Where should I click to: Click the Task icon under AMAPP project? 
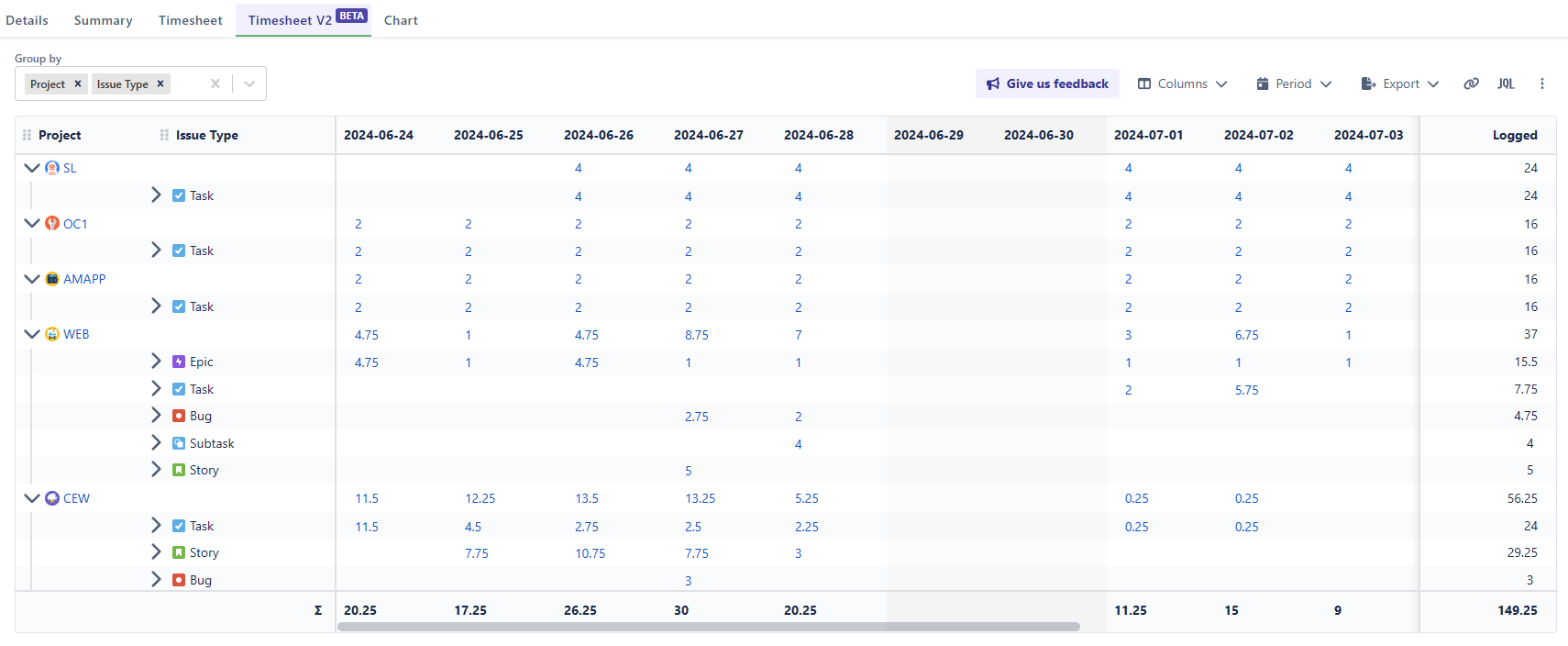point(179,306)
